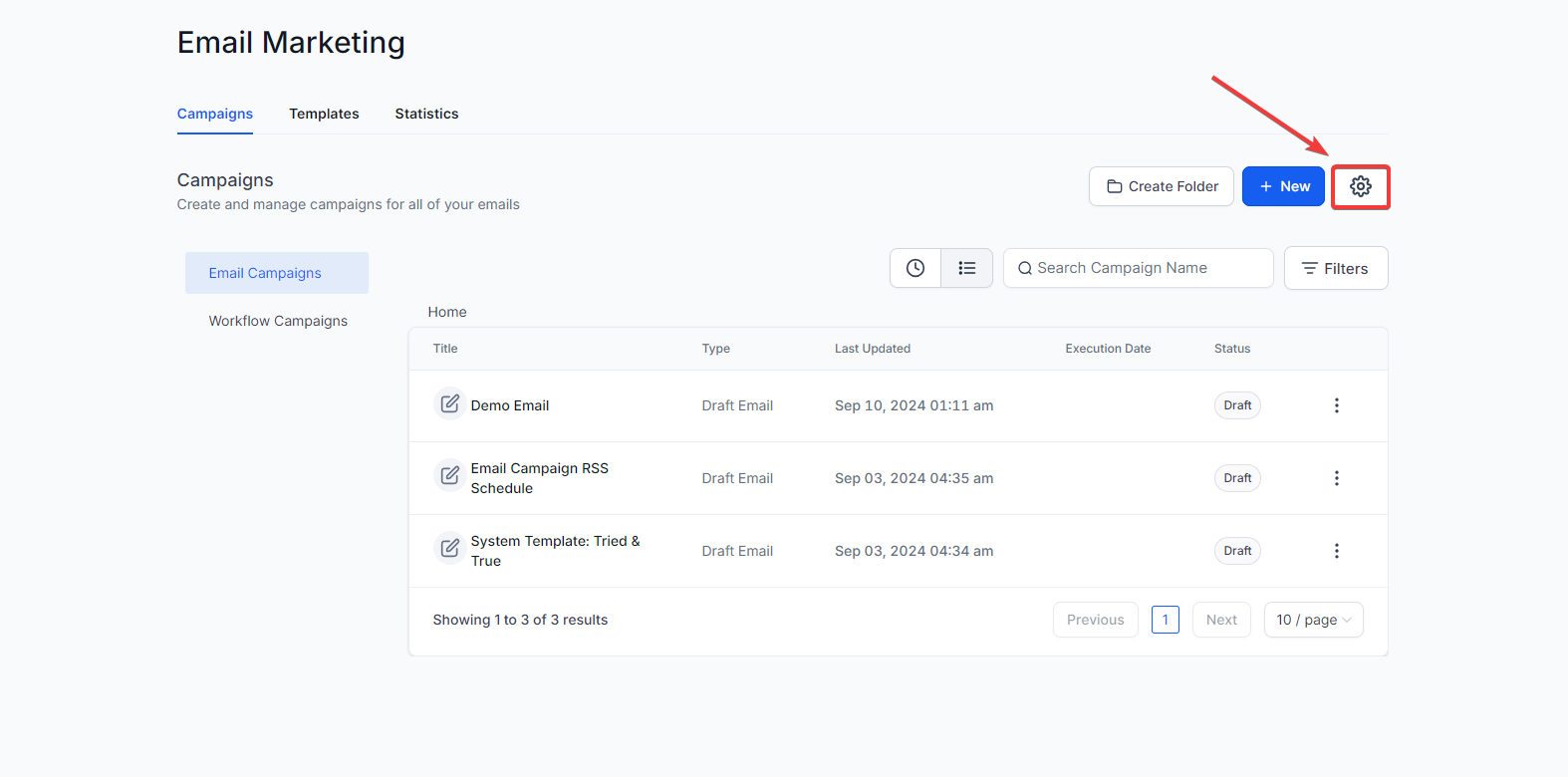
Task: Select Workflow Campaigns in the sidebar
Action: coord(278,321)
